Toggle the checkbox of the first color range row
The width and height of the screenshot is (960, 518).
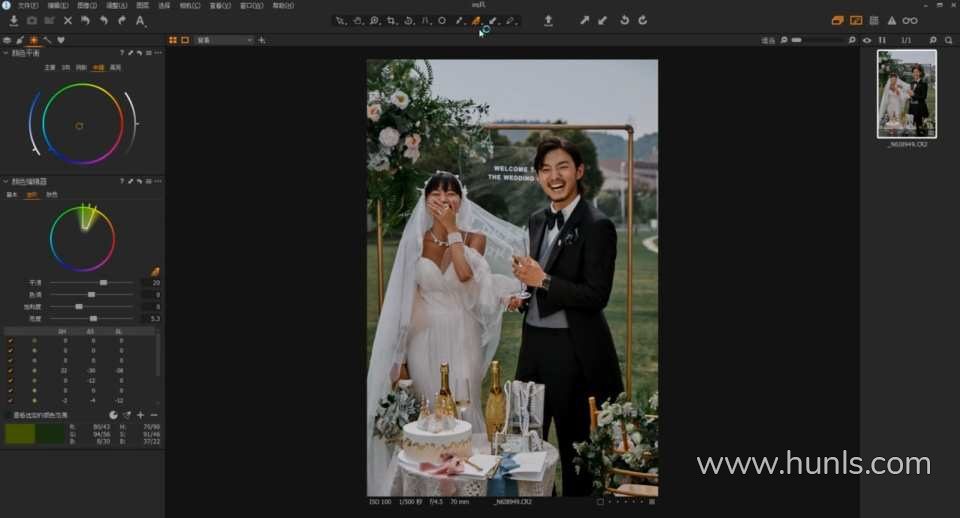click(x=11, y=340)
